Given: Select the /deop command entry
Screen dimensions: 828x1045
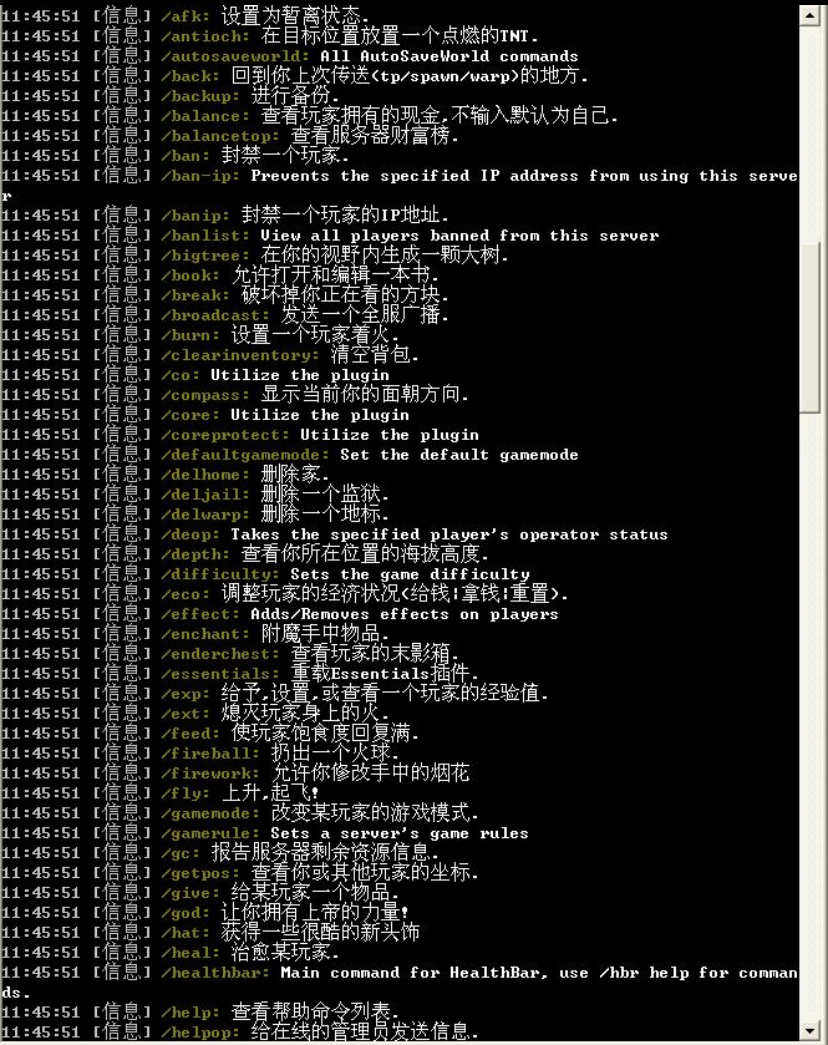Looking at the screenshot, I should coord(334,534).
